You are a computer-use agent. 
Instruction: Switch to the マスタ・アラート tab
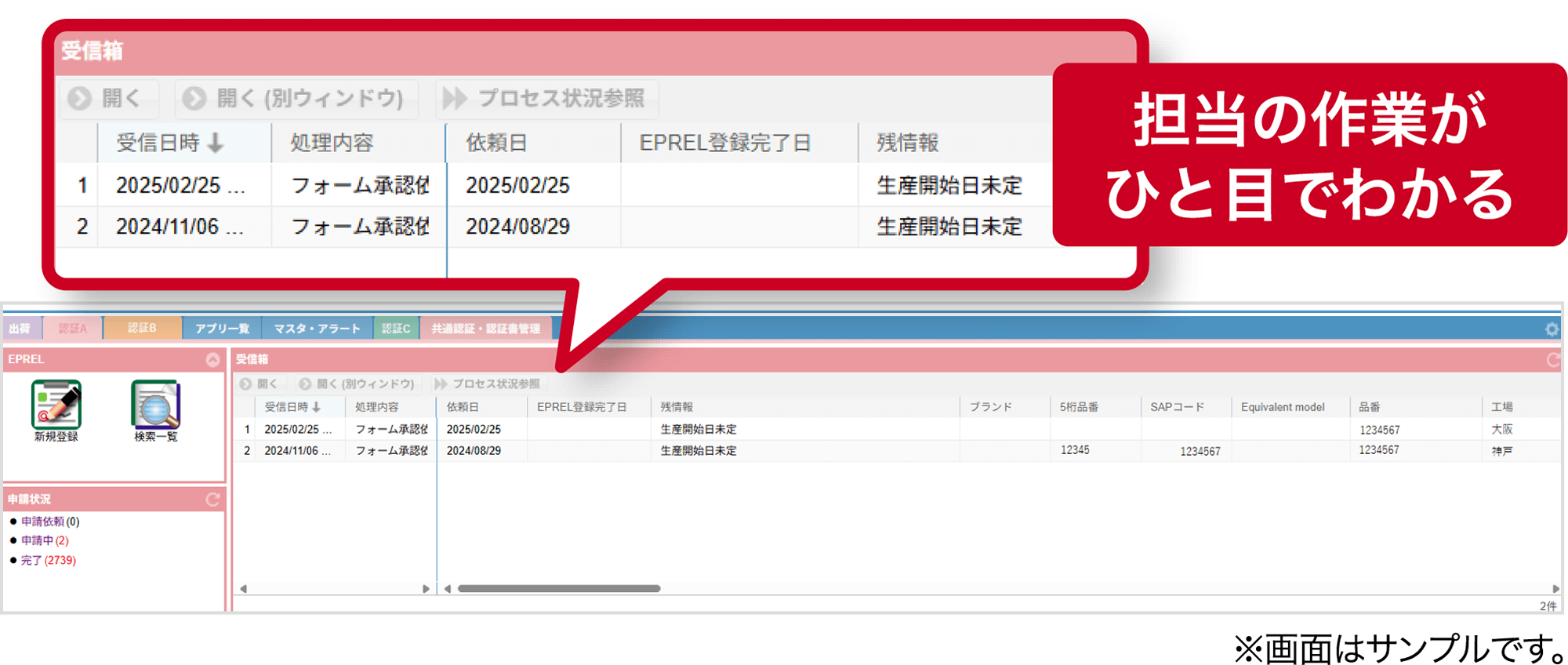point(318,329)
